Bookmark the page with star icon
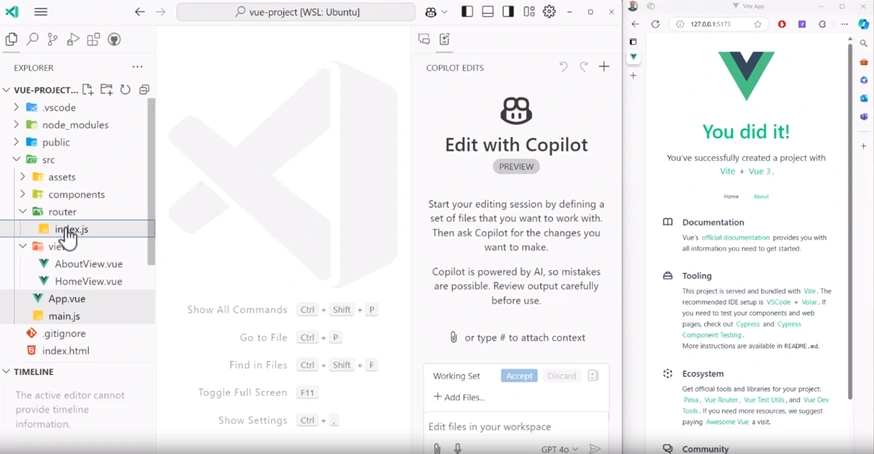 click(758, 24)
